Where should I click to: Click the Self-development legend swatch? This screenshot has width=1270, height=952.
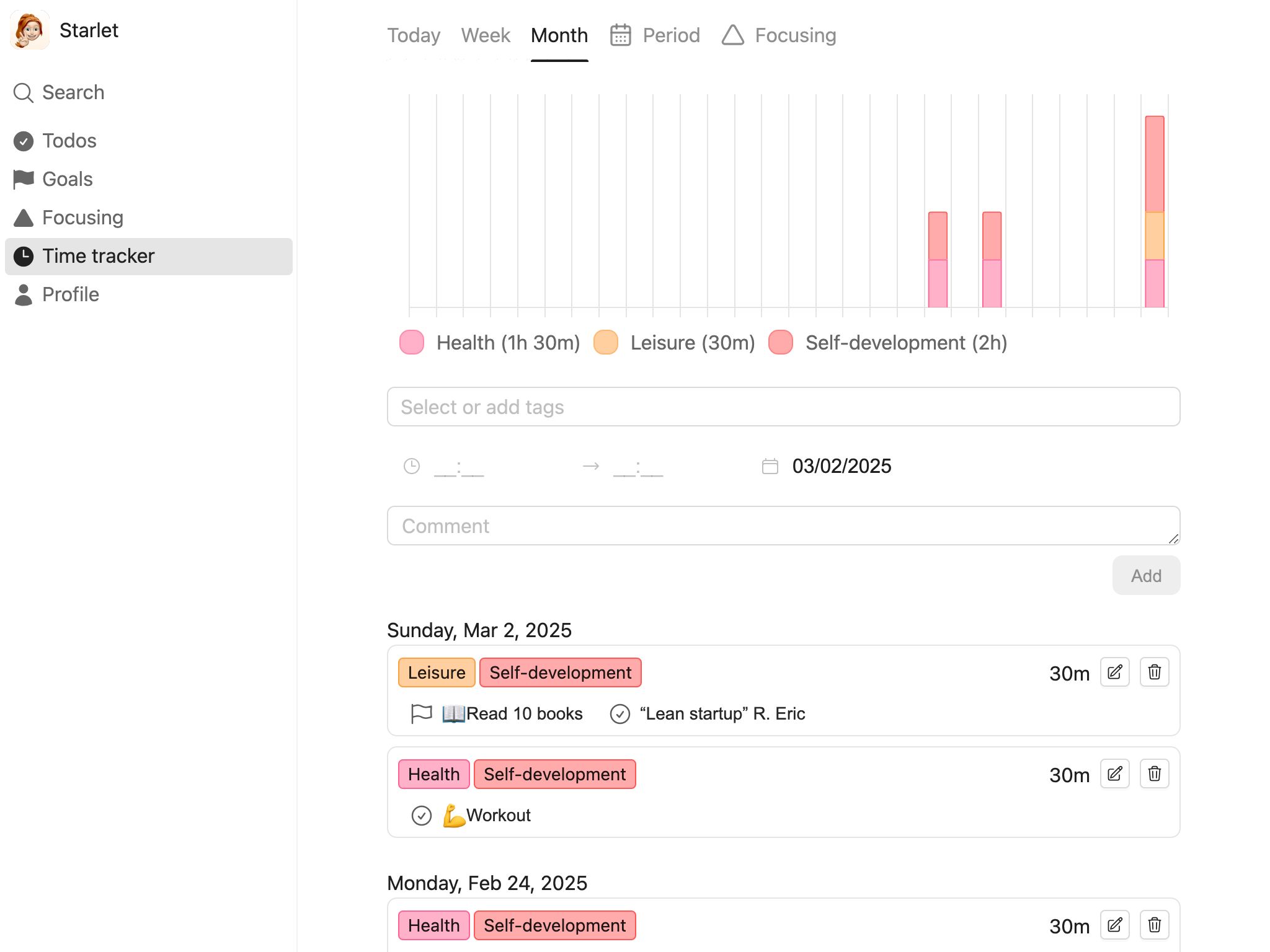coord(781,343)
